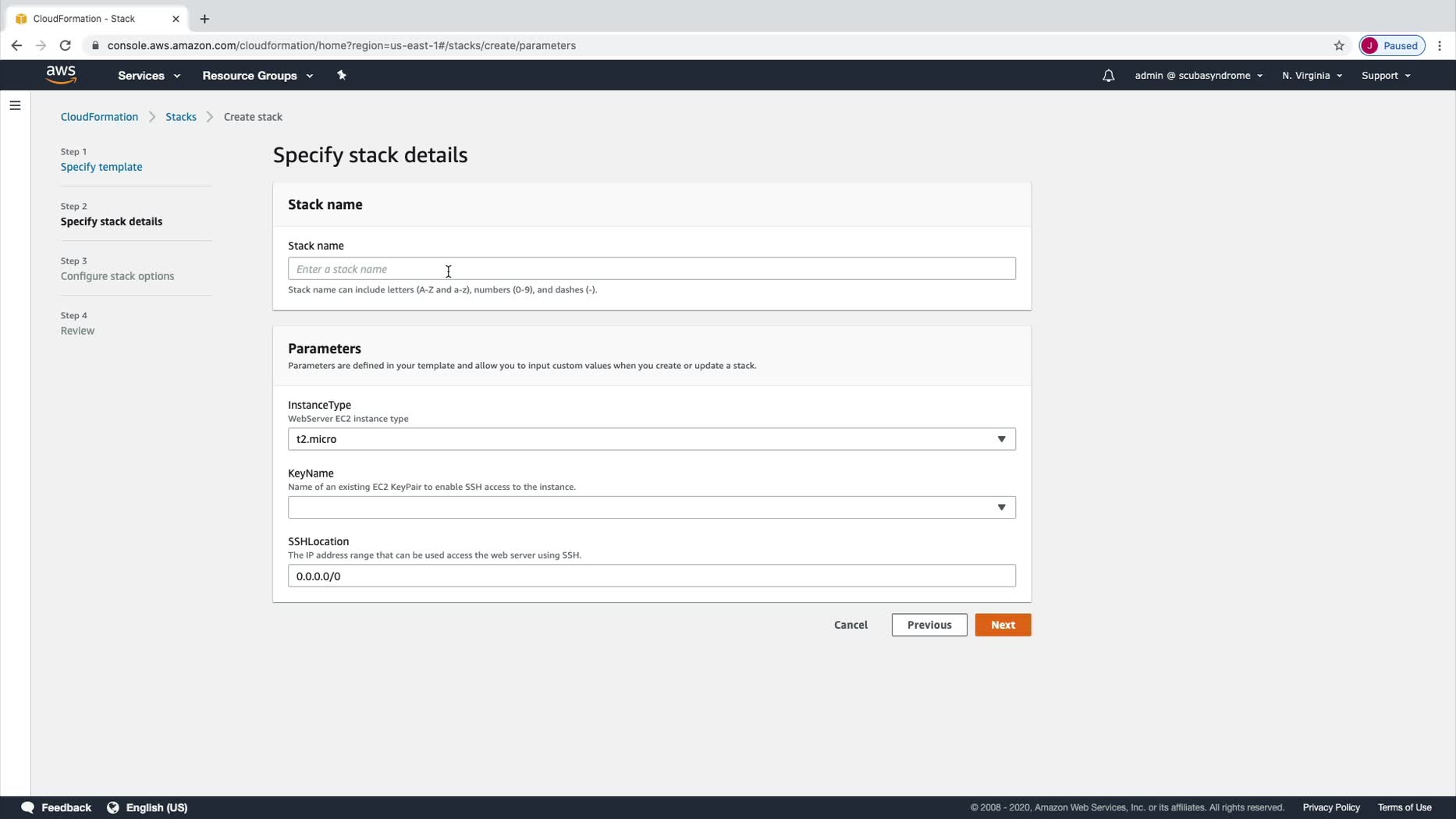
Task: Open the Resource Groups menu
Action: pyautogui.click(x=257, y=76)
